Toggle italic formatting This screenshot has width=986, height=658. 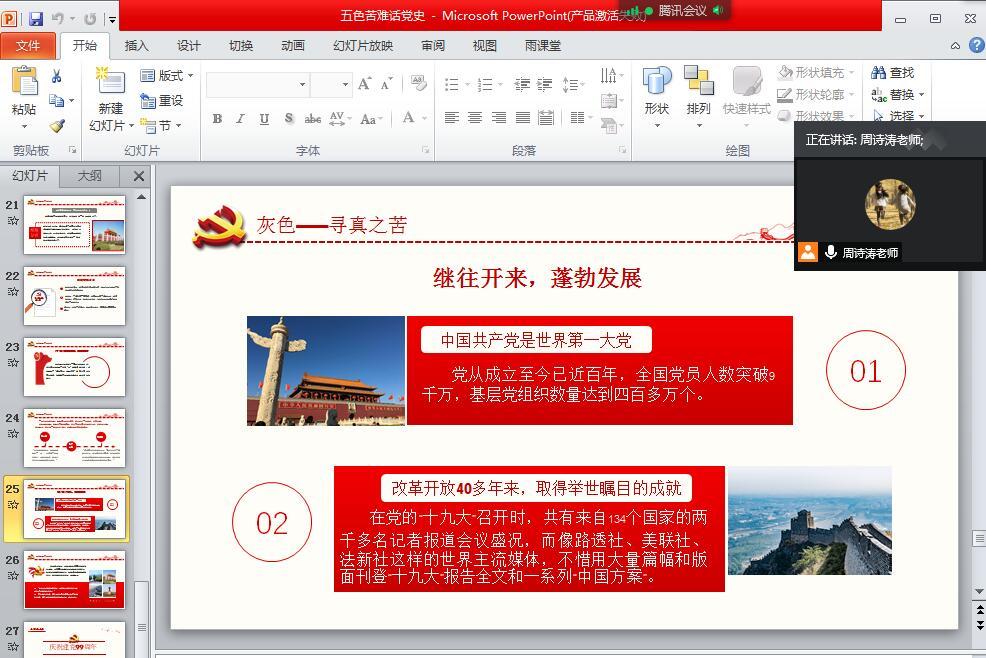(240, 118)
